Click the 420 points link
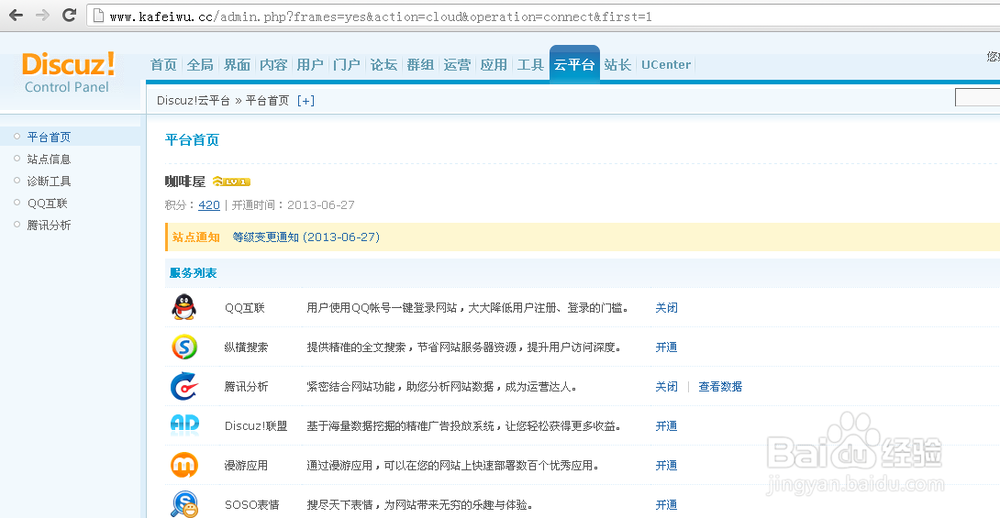 [x=209, y=205]
